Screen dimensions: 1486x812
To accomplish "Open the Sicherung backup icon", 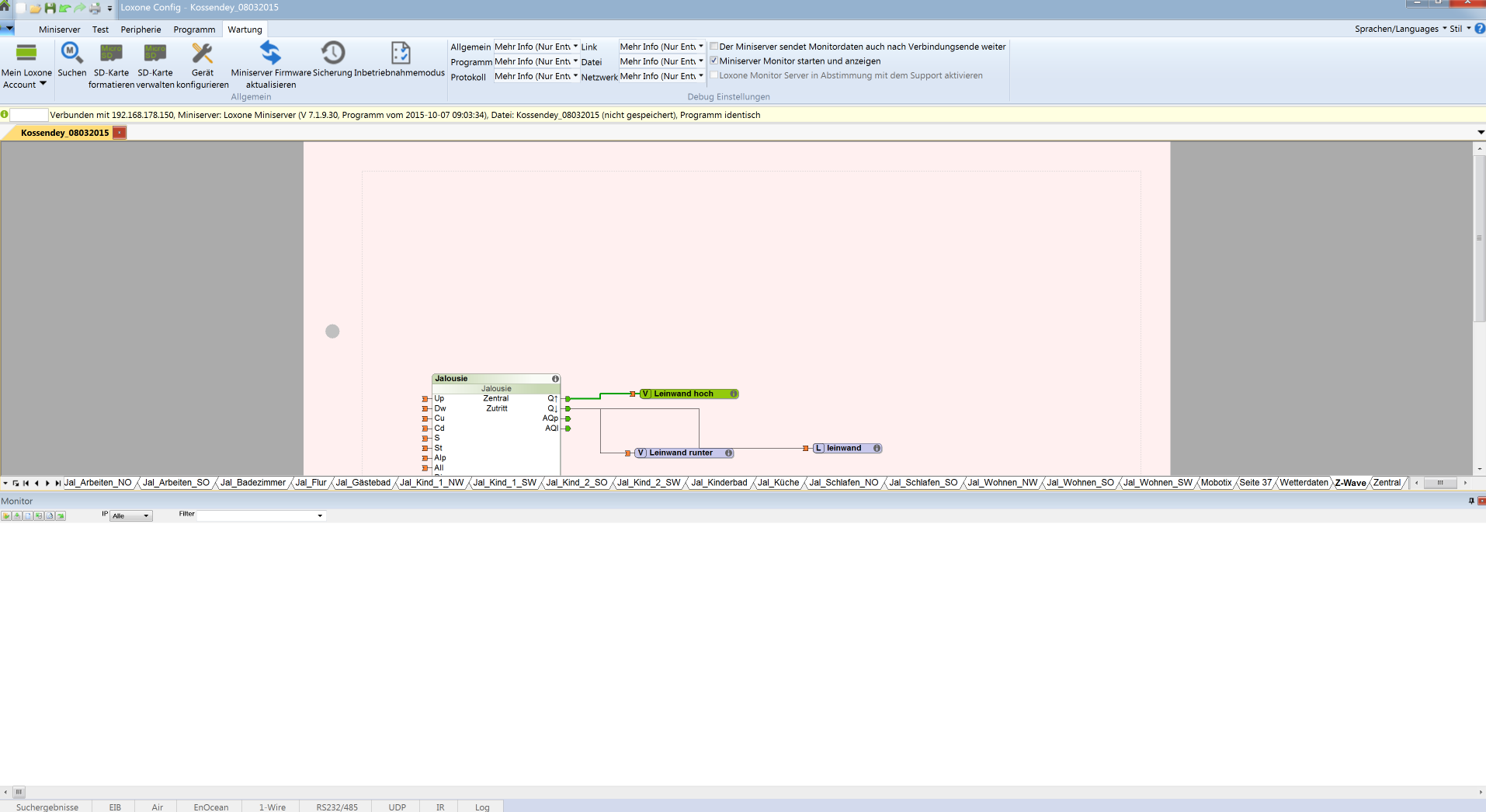I will (x=332, y=54).
